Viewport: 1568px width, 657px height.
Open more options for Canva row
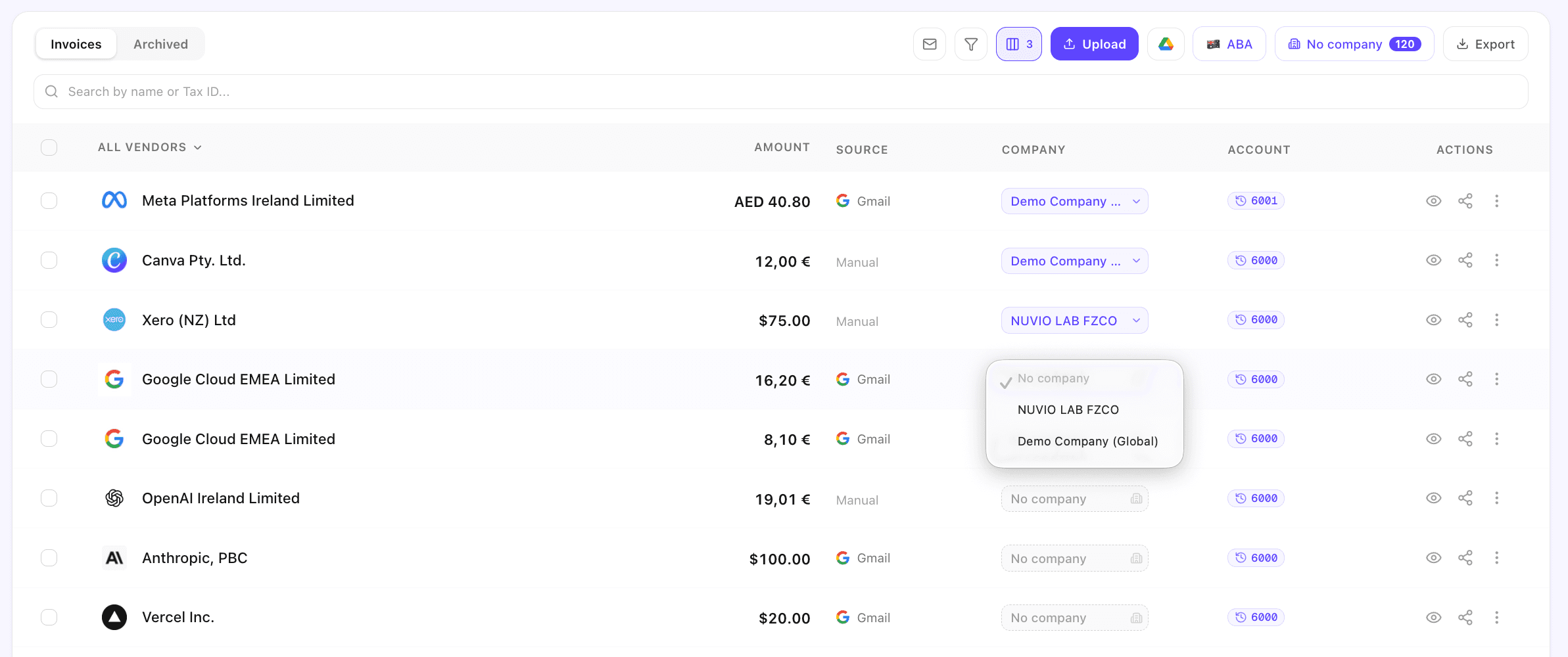click(1497, 260)
